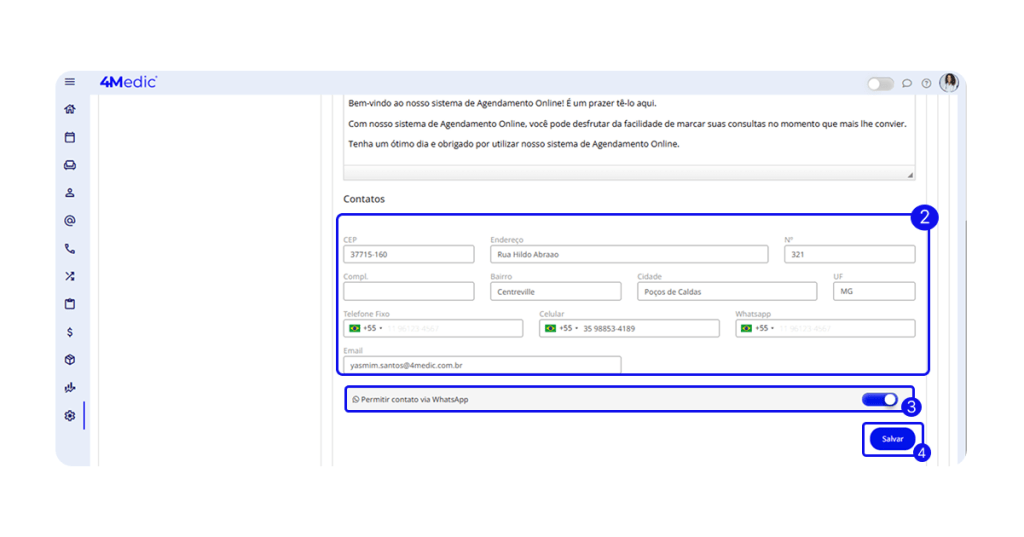Expand the Telefone Fixo country code dropdown
Image resolution: width=1024 pixels, height=537 pixels.
coord(366,328)
